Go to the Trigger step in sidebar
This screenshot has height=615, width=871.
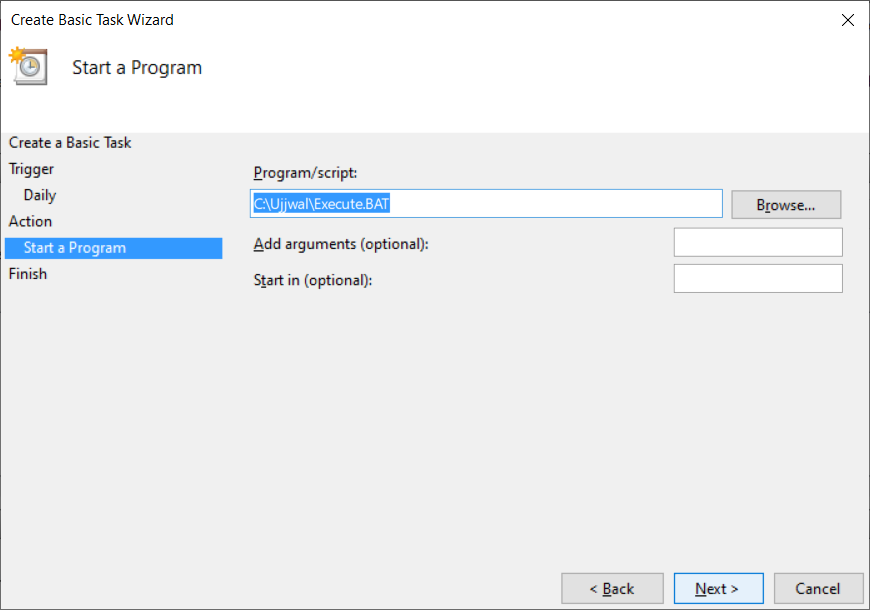click(32, 169)
